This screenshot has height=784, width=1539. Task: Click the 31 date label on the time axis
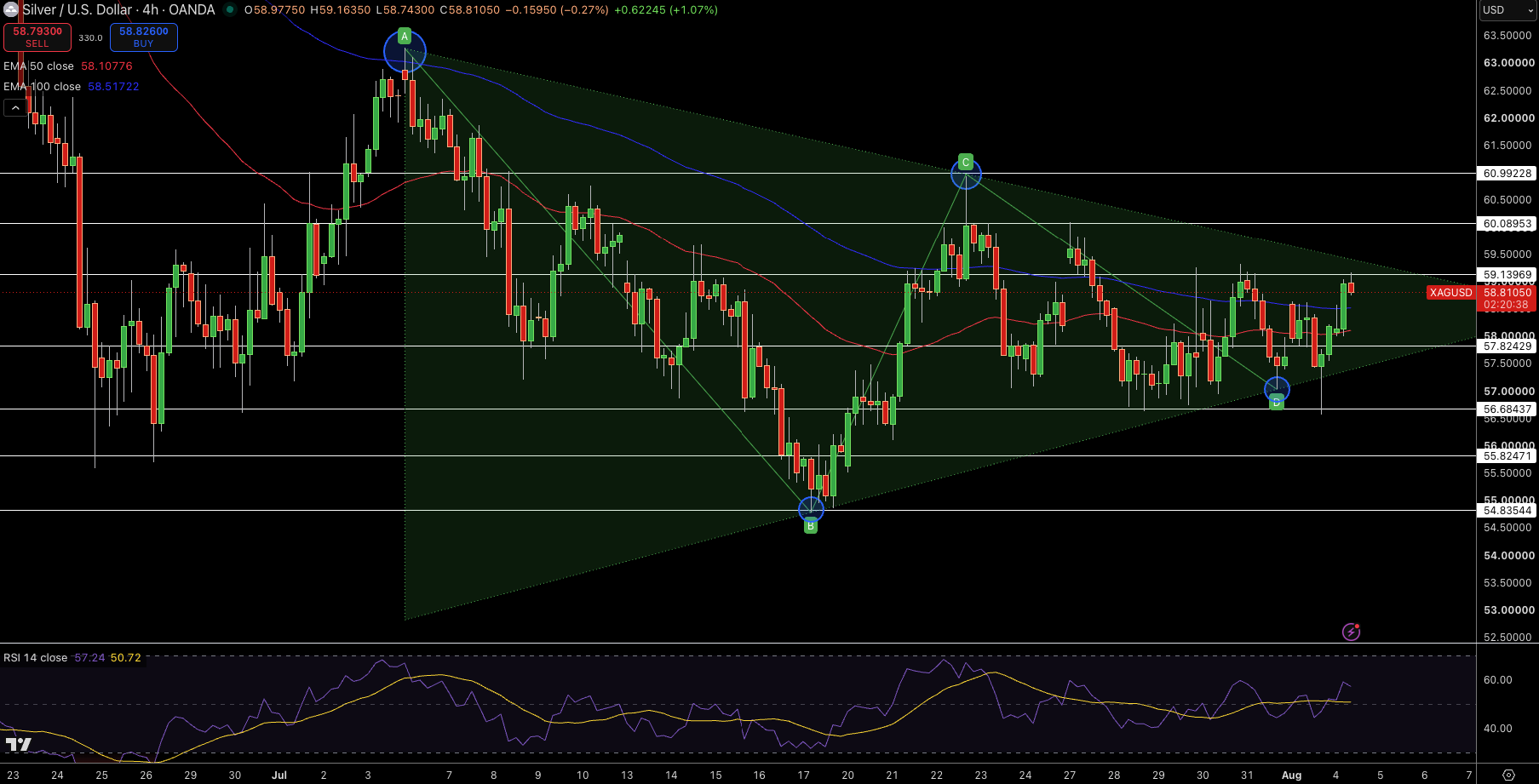[x=1247, y=775]
